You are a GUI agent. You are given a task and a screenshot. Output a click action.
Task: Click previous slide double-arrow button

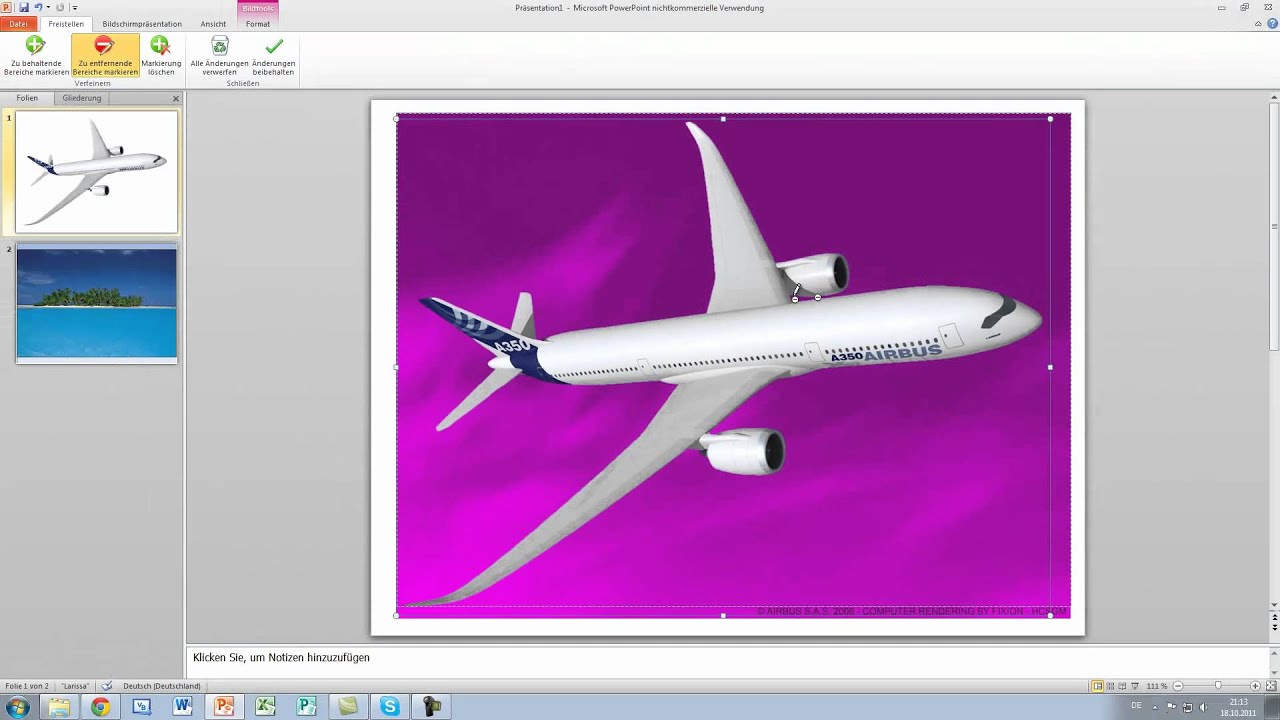coord(1274,618)
